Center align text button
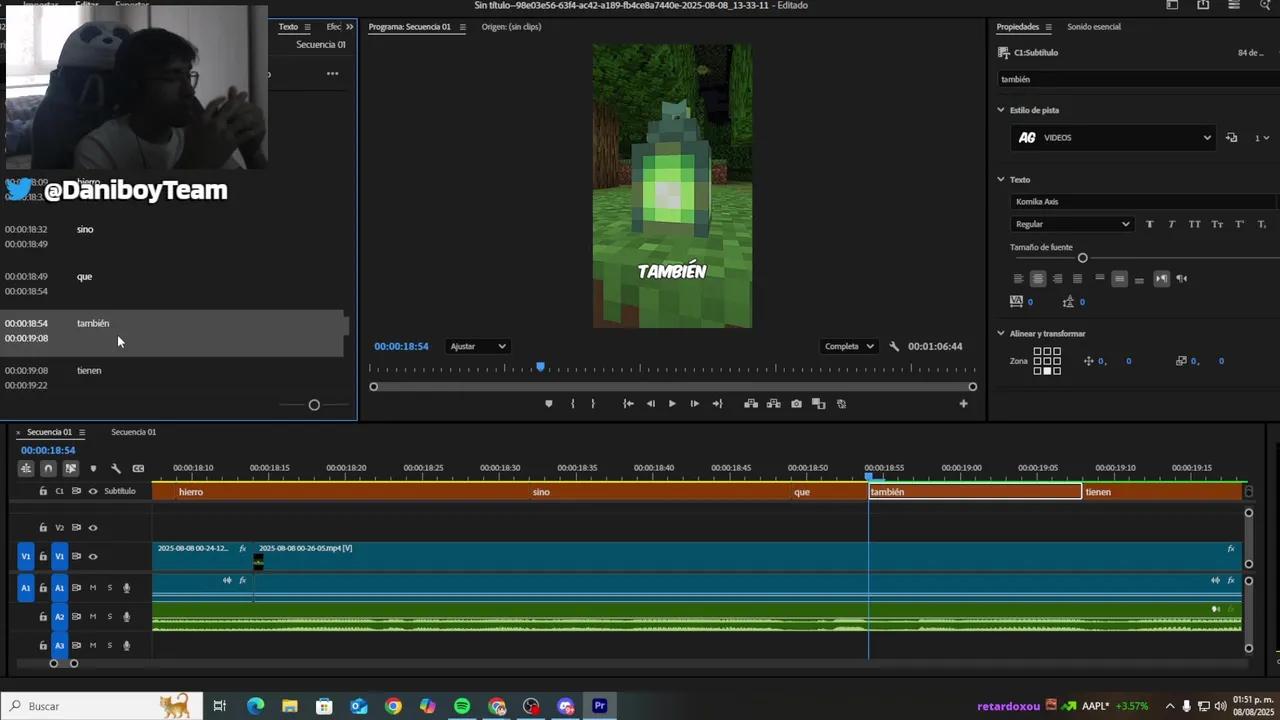The width and height of the screenshot is (1280, 720). (x=1038, y=279)
